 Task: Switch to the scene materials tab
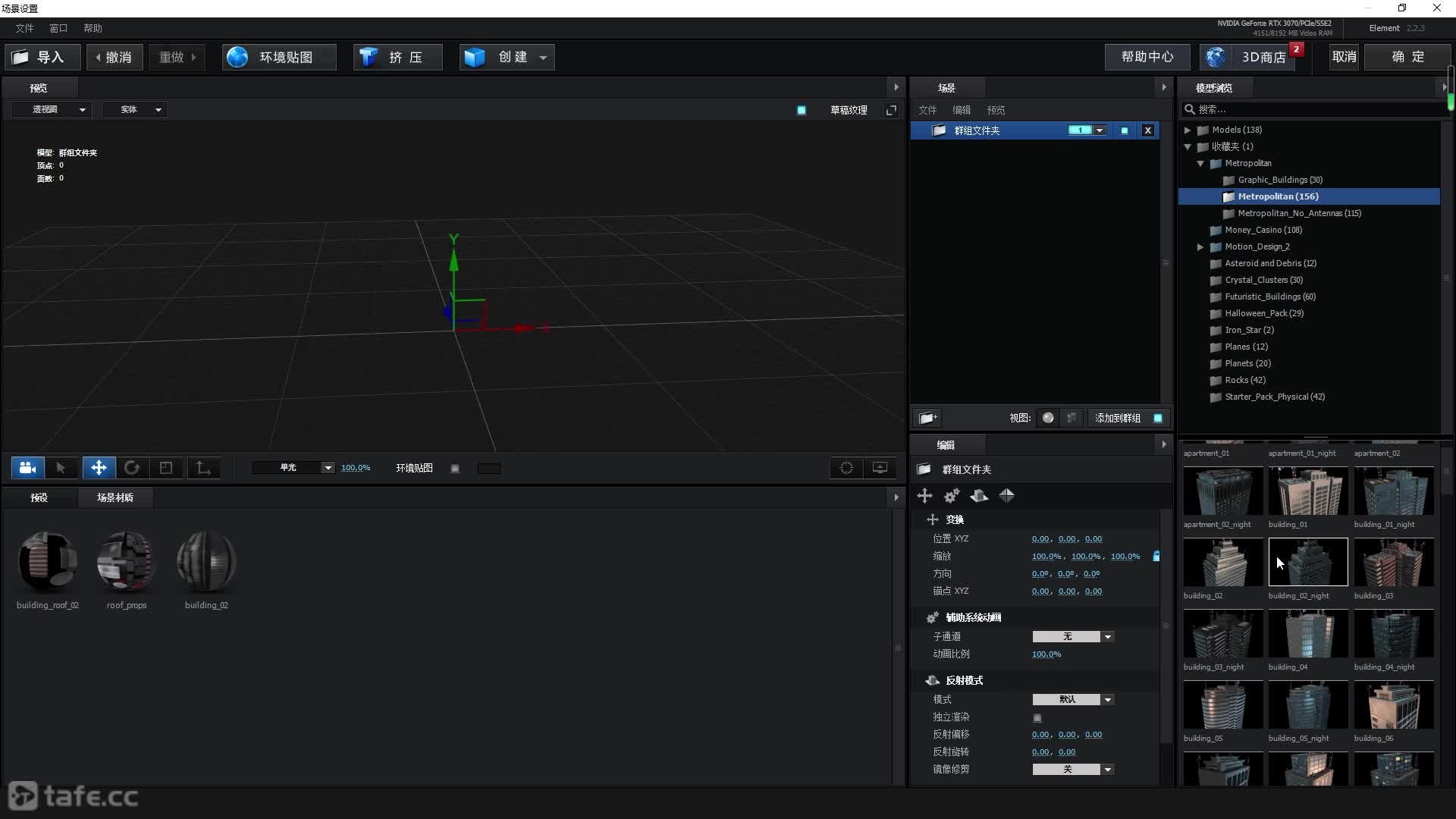click(x=115, y=497)
